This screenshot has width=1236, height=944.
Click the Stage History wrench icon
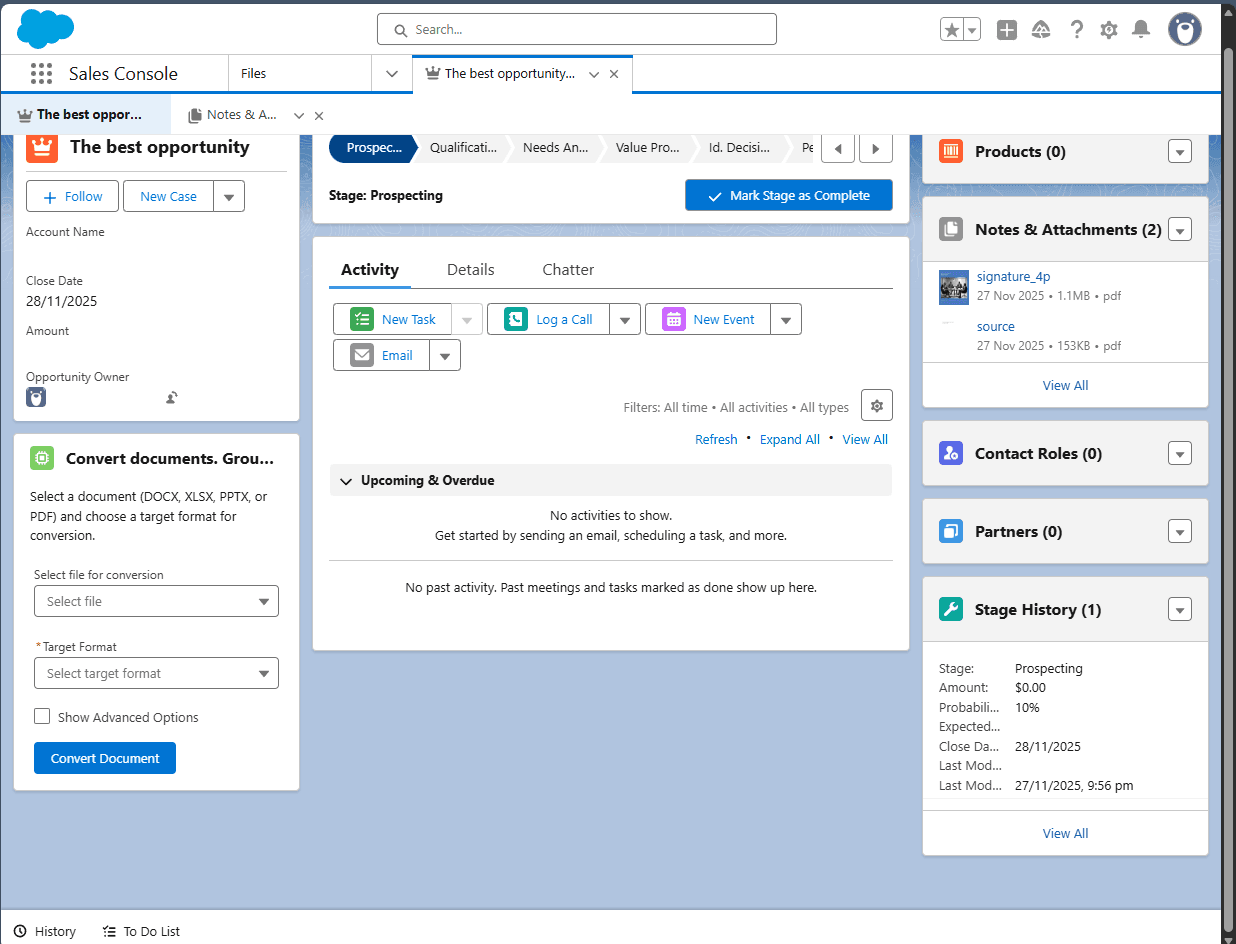pyautogui.click(x=951, y=609)
